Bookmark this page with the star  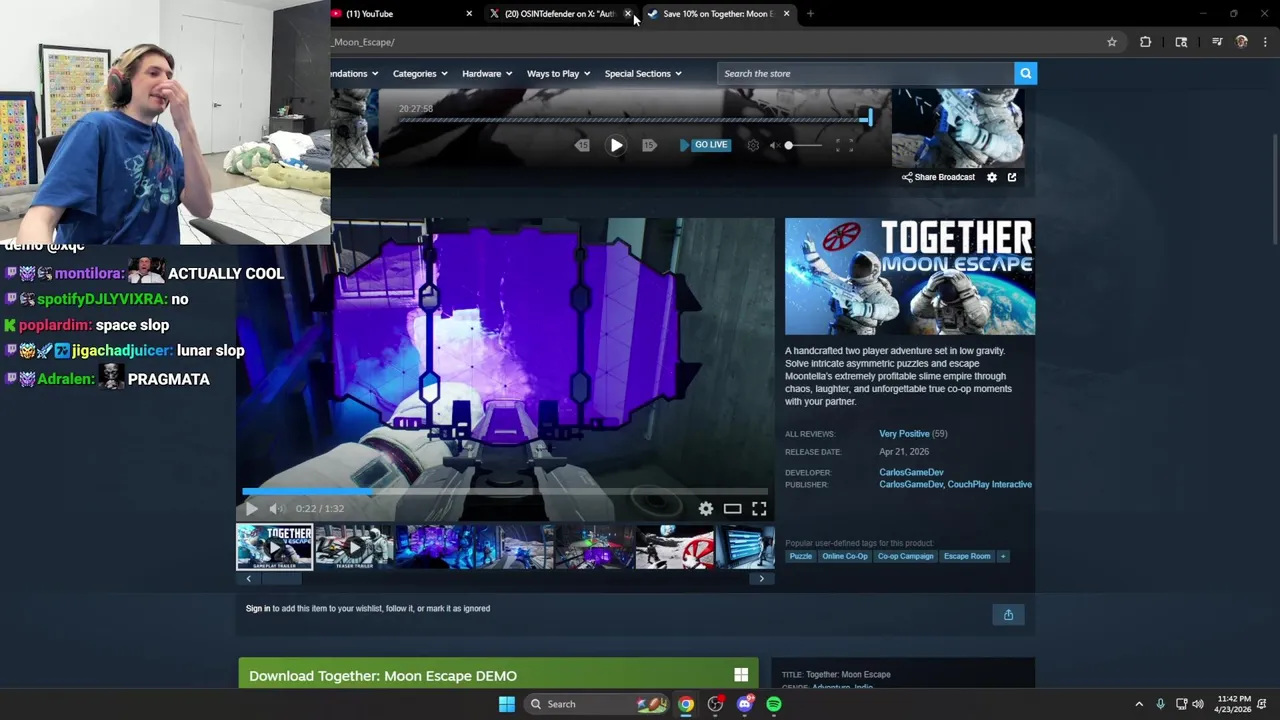(x=1112, y=42)
